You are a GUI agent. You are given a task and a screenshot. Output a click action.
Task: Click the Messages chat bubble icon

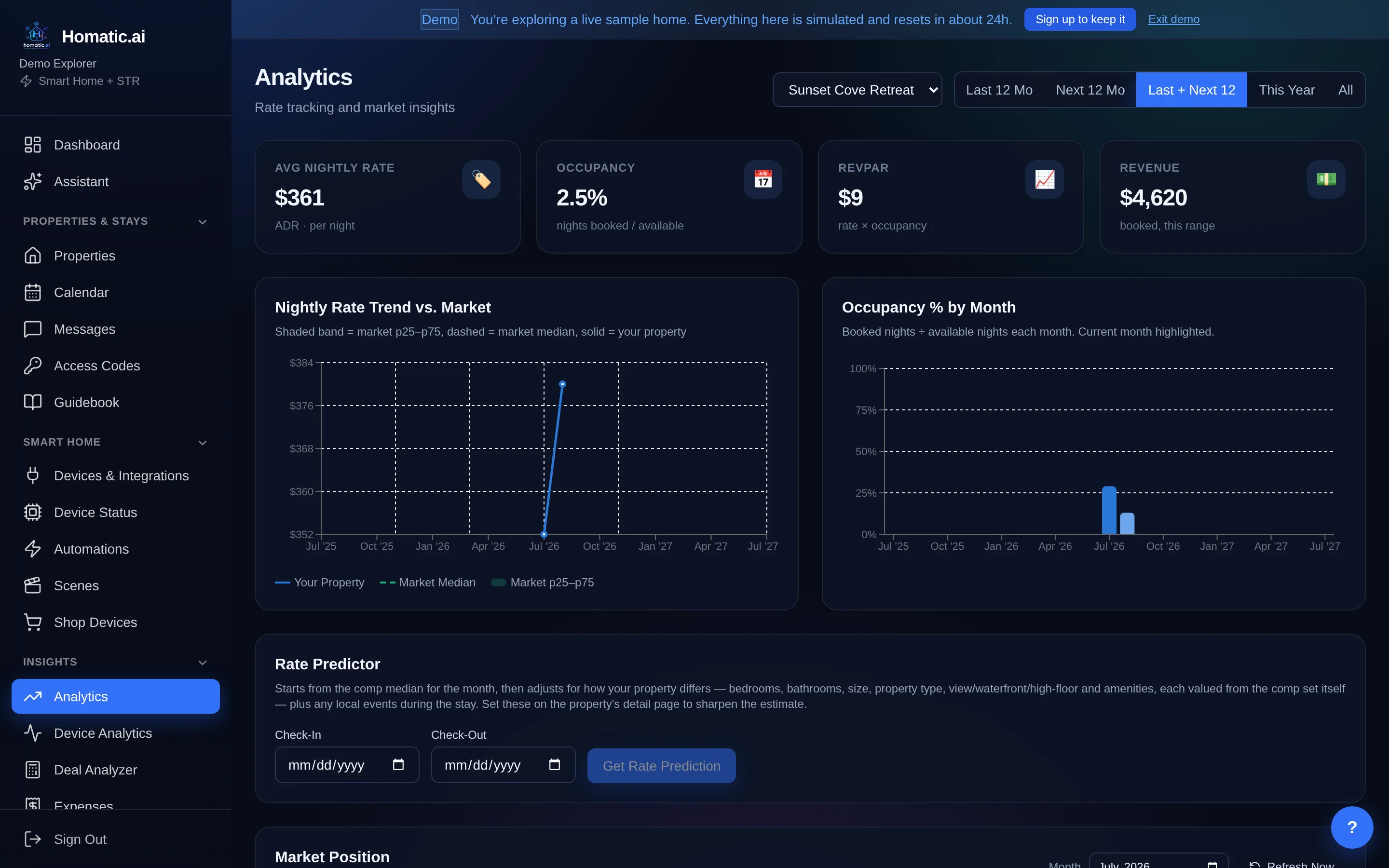[x=33, y=329]
